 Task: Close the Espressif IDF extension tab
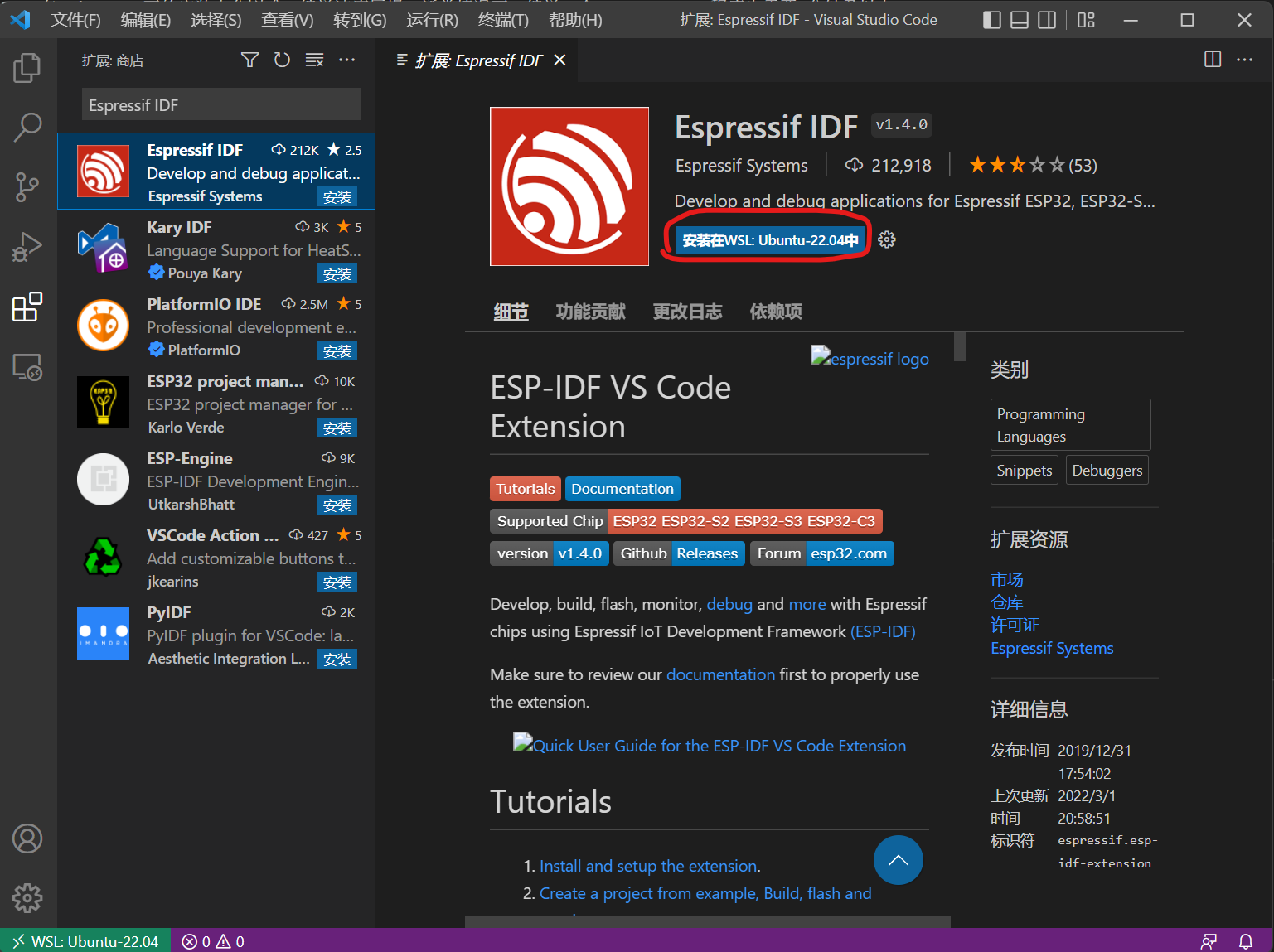click(560, 60)
